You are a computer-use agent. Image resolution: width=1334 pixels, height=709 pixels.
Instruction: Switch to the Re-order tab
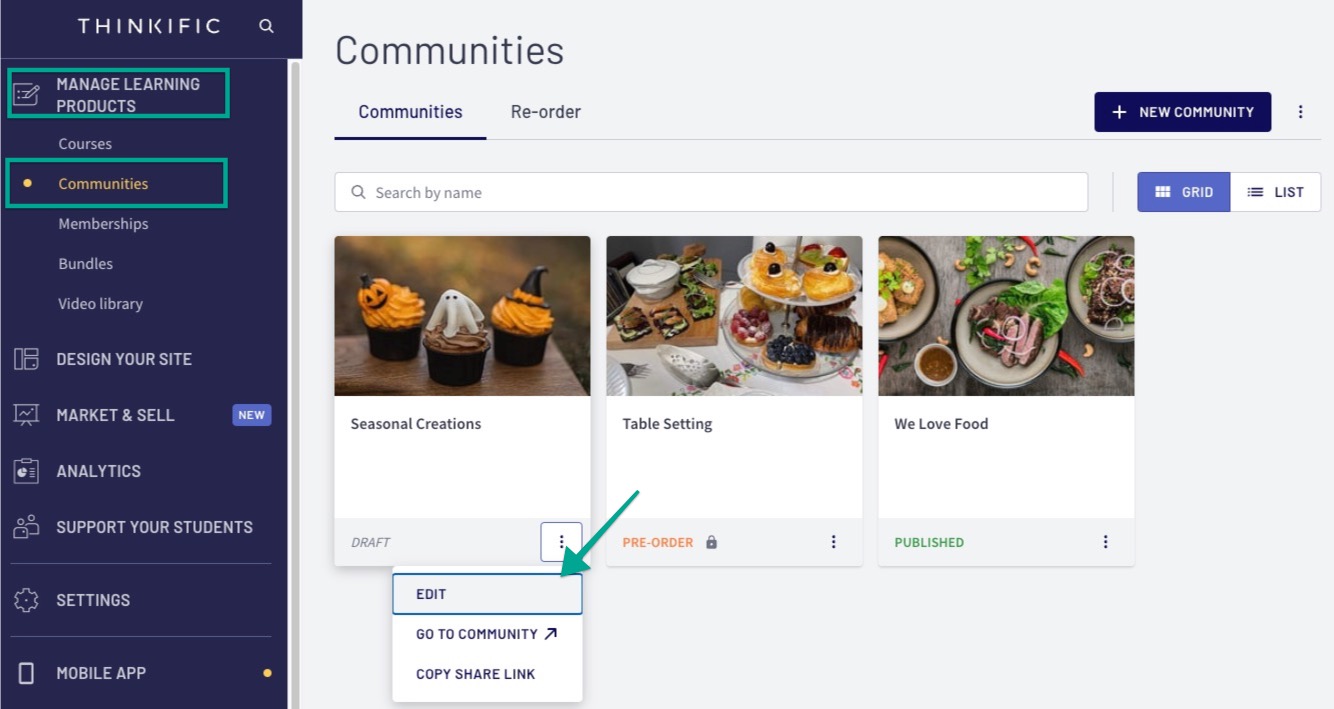click(x=545, y=112)
